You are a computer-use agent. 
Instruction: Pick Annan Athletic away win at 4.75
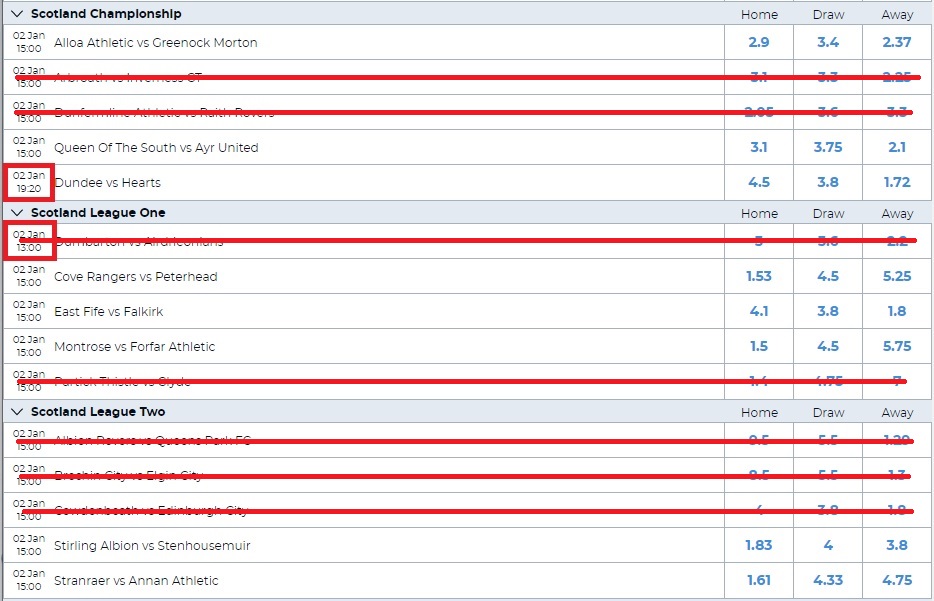point(897,581)
